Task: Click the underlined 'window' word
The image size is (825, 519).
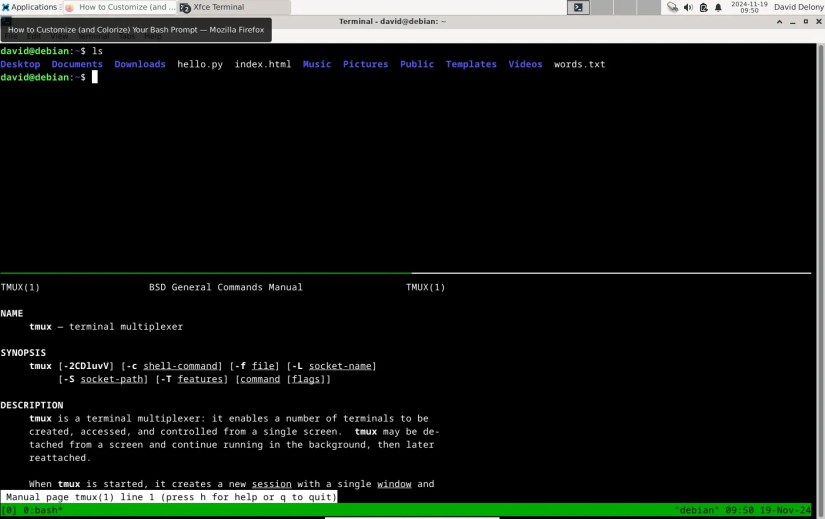Action: (394, 484)
